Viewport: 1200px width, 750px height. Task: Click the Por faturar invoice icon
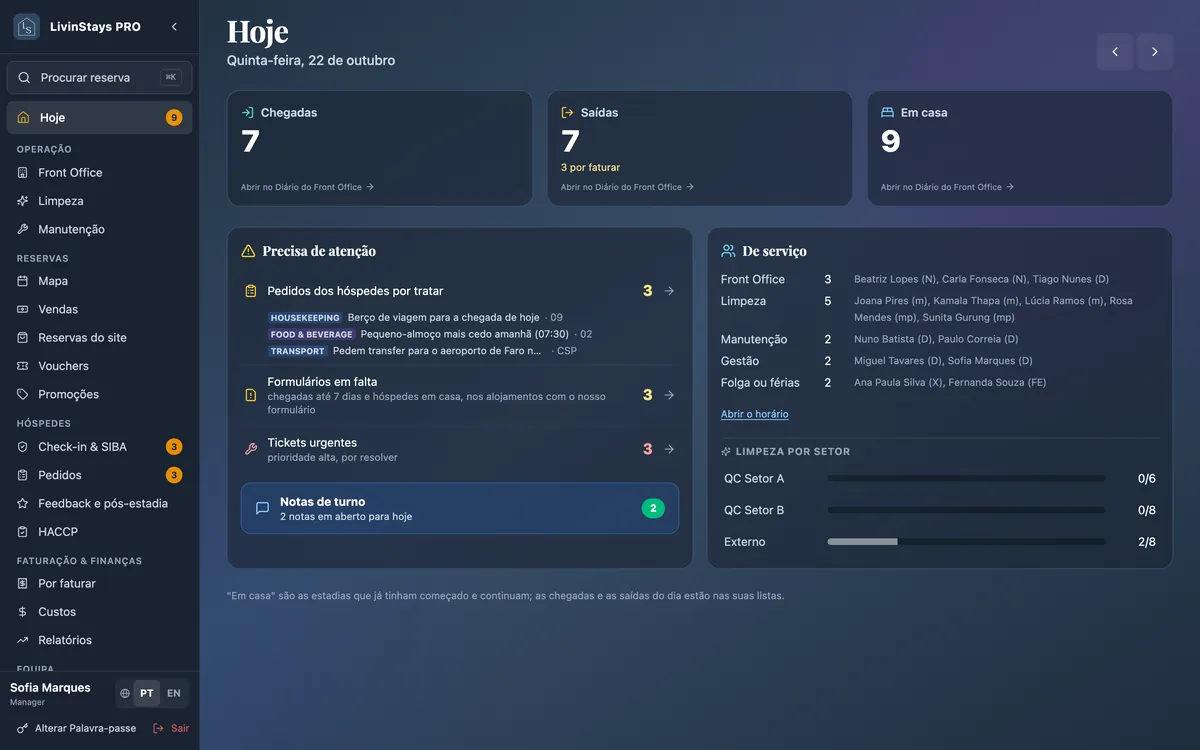(x=23, y=583)
